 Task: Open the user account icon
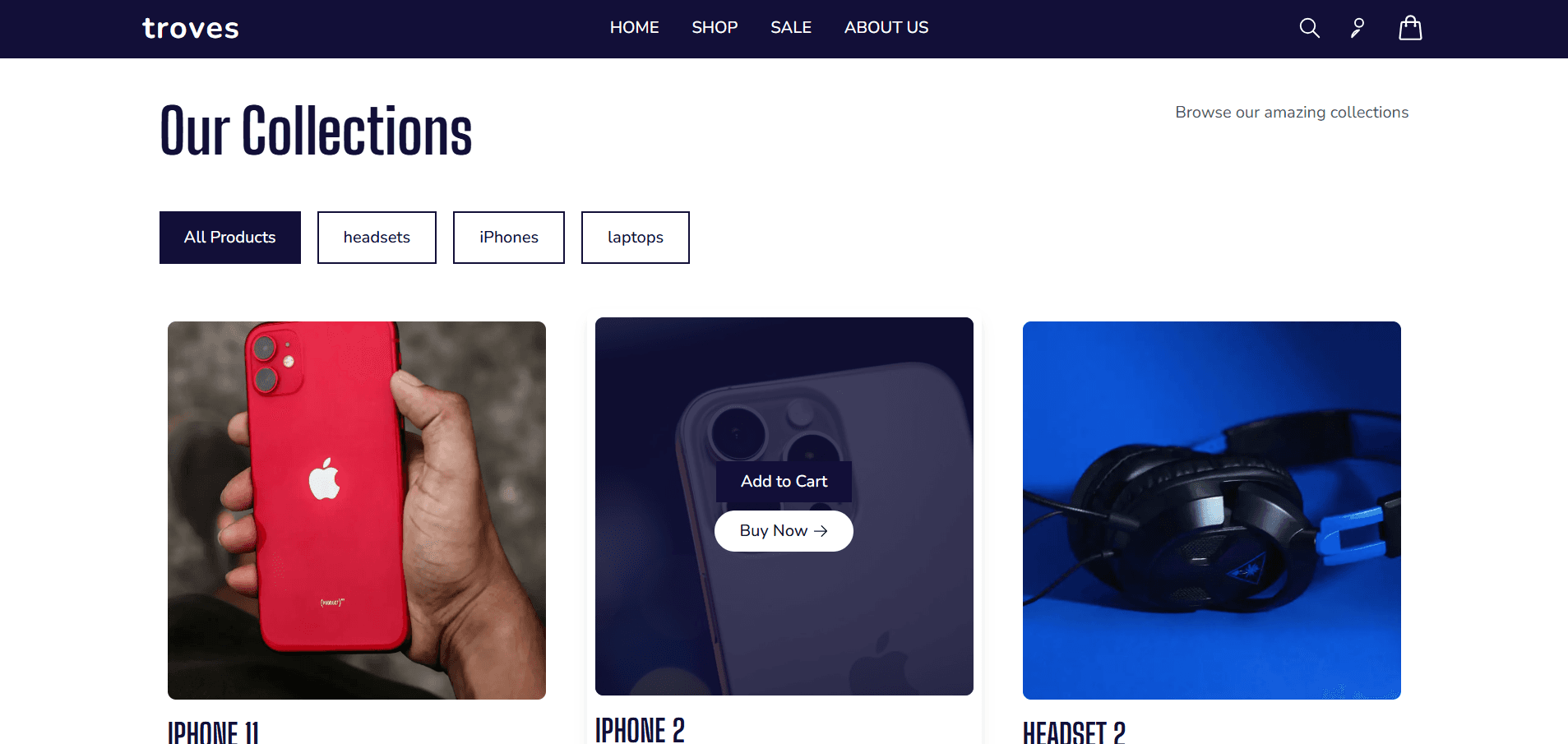tap(1358, 29)
